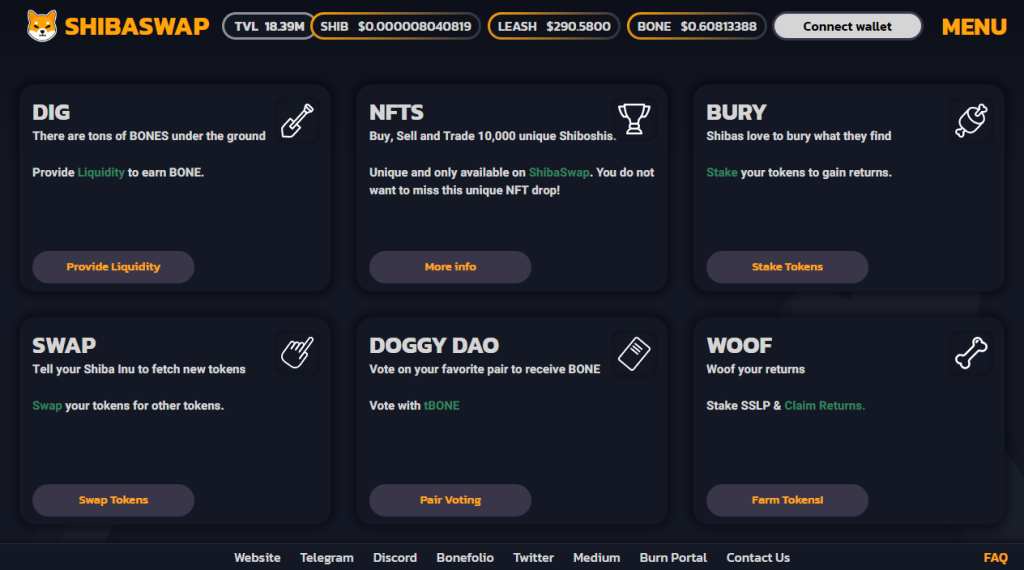Click the DOGGY DAO card heading
Viewport: 1024px width, 570px height.
pos(434,345)
